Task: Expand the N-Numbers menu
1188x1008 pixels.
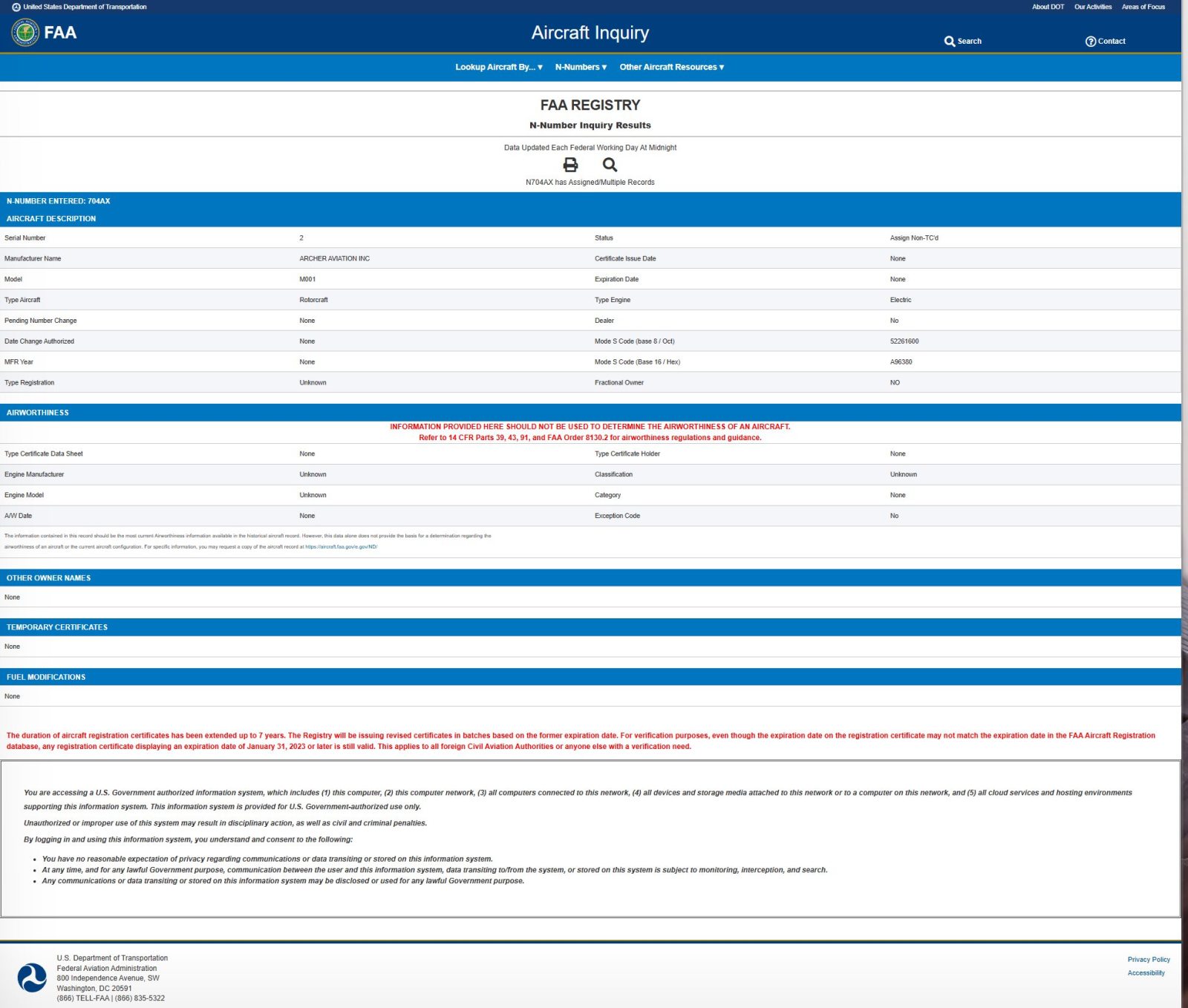Action: pyautogui.click(x=581, y=67)
